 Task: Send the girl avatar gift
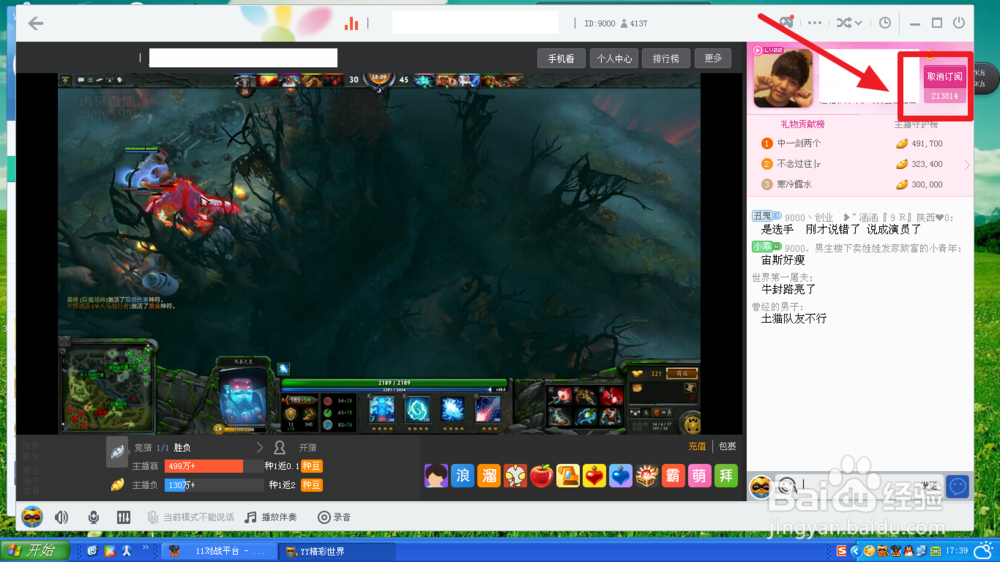[x=436, y=476]
